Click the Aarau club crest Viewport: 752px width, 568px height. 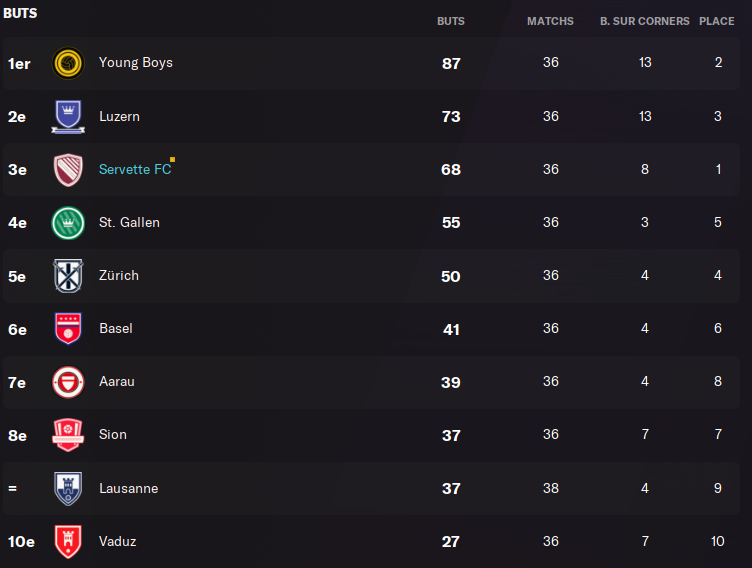pos(68,382)
